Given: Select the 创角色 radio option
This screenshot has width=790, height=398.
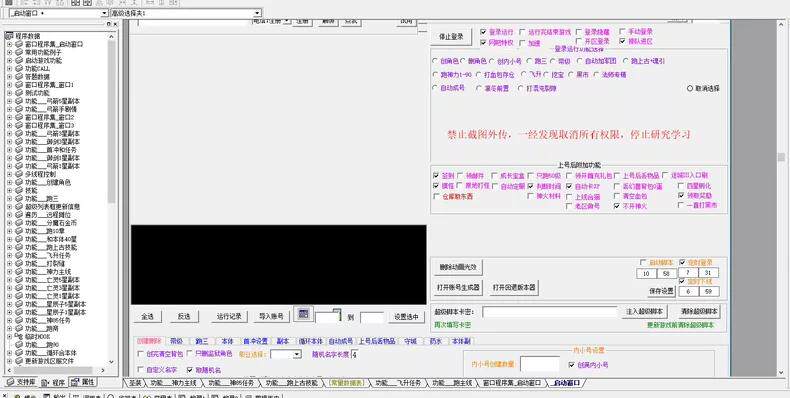Looking at the screenshot, I should pyautogui.click(x=435, y=61).
